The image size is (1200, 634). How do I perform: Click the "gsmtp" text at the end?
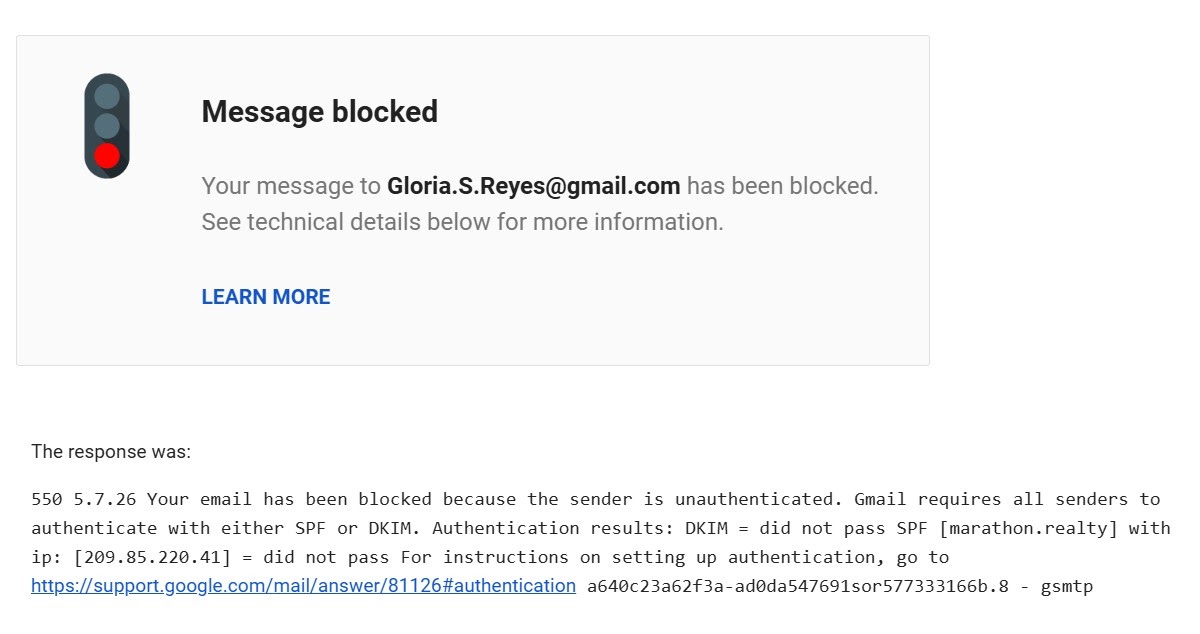[1068, 586]
